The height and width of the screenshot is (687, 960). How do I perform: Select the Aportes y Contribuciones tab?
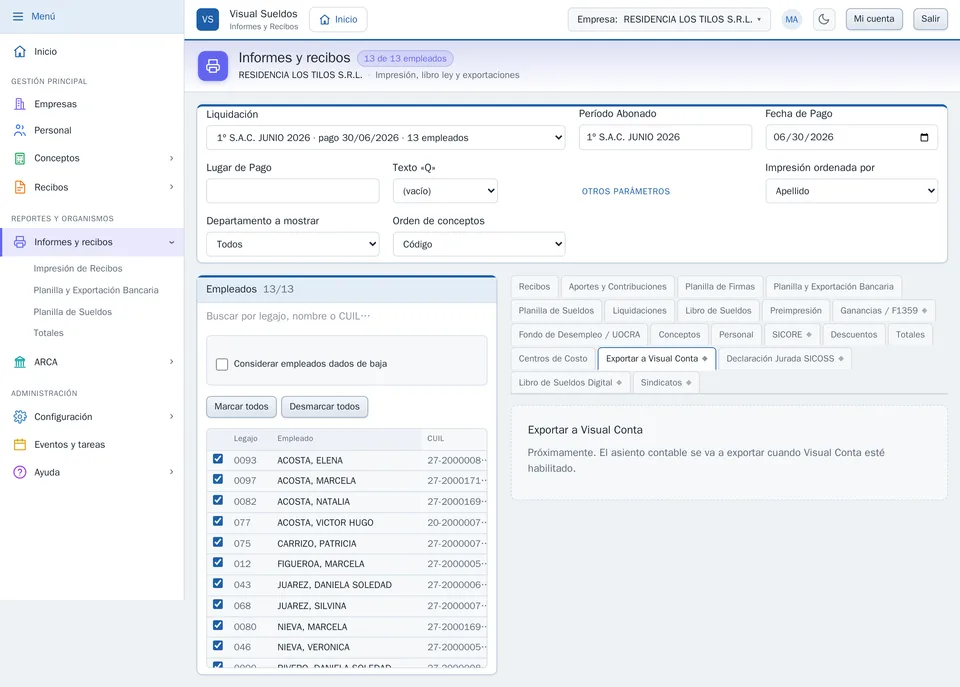pyautogui.click(x=618, y=287)
